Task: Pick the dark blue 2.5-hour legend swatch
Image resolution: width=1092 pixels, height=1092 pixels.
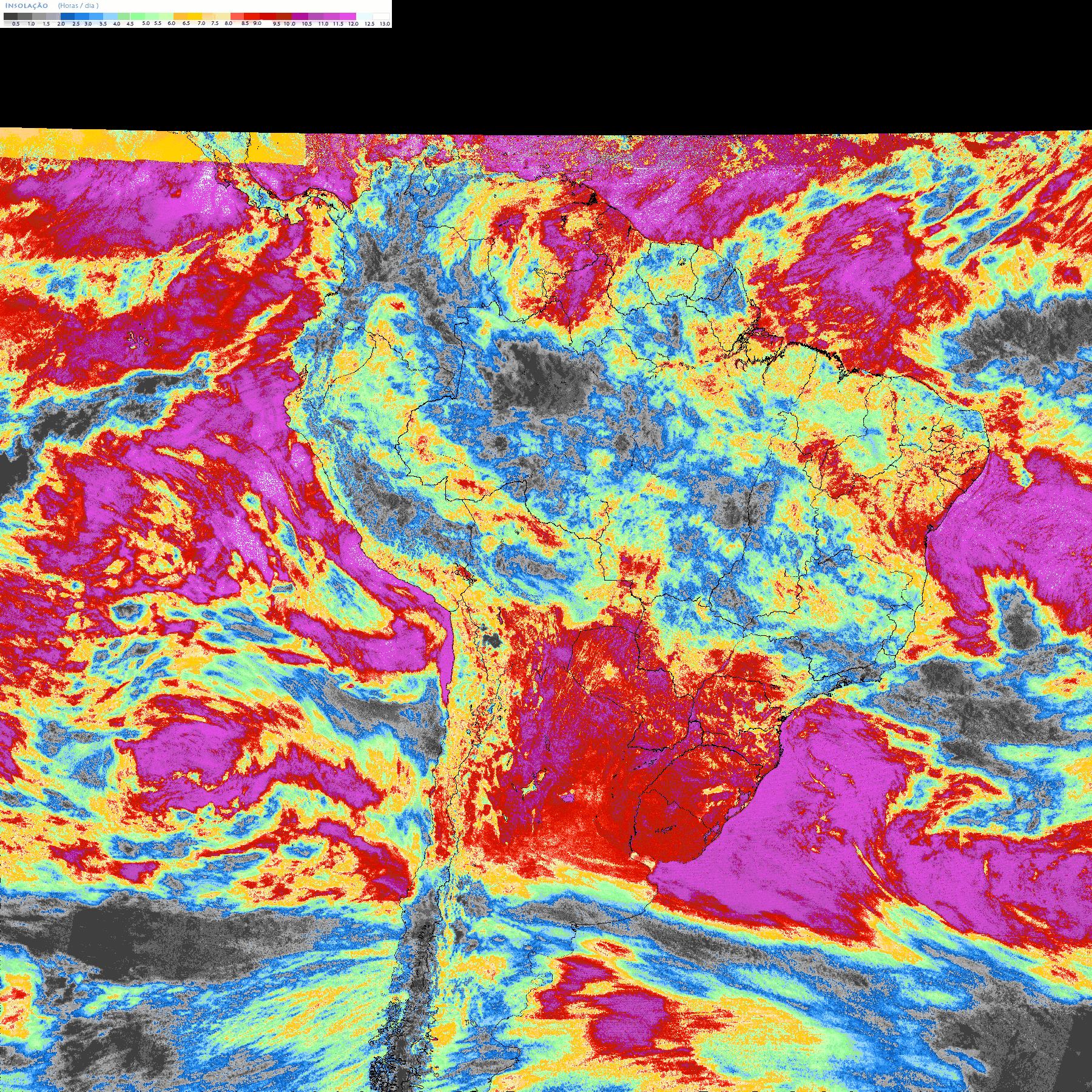Action: 67,16
